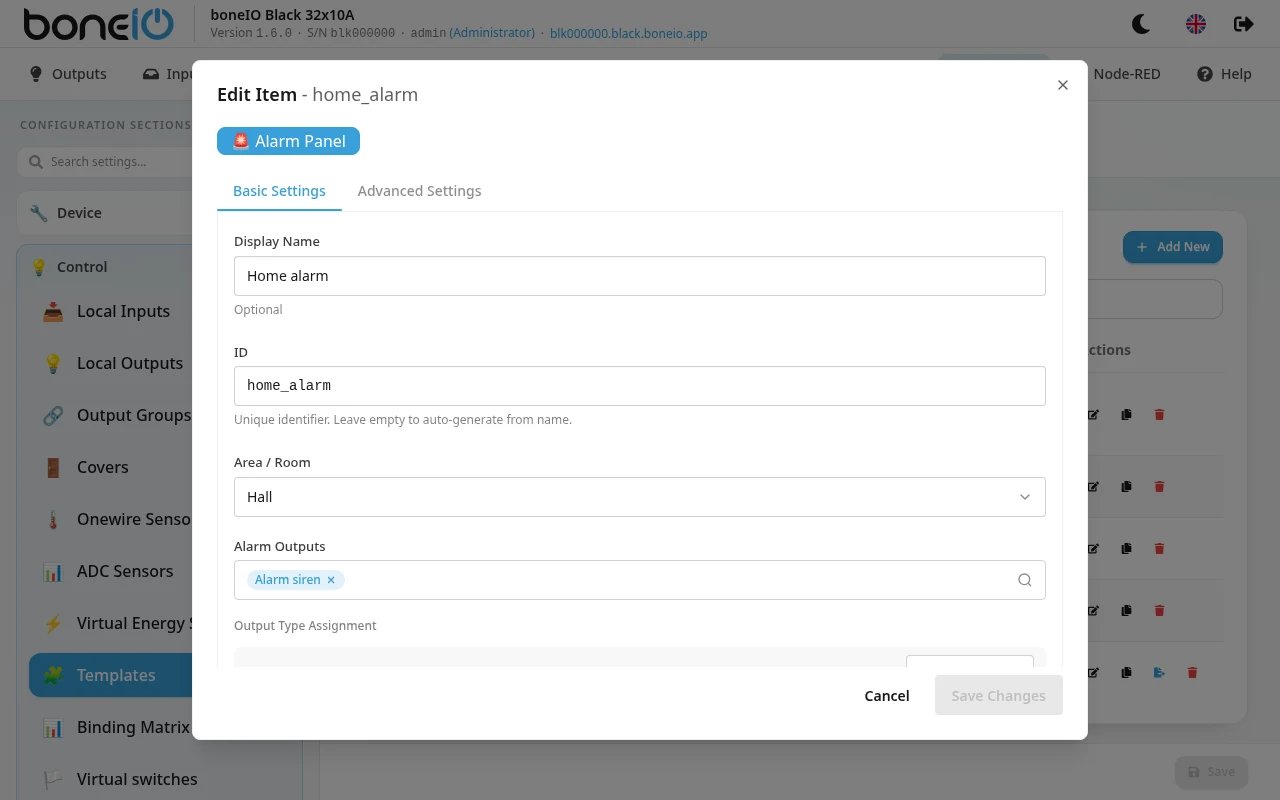
Task: Open Local Outputs via its bulb icon
Action: (x=53, y=363)
